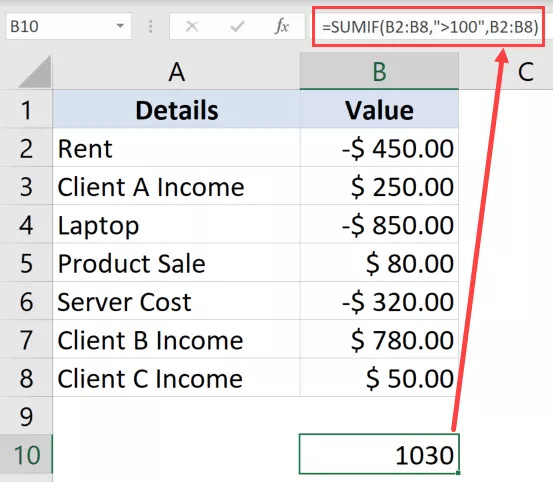Click the Cancel (X) formula icon
553x482 pixels.
192,26
